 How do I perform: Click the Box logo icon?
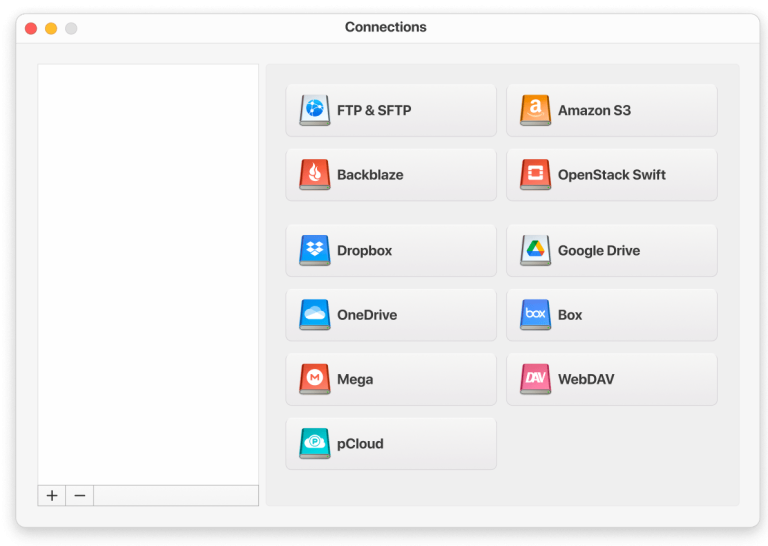tap(536, 315)
